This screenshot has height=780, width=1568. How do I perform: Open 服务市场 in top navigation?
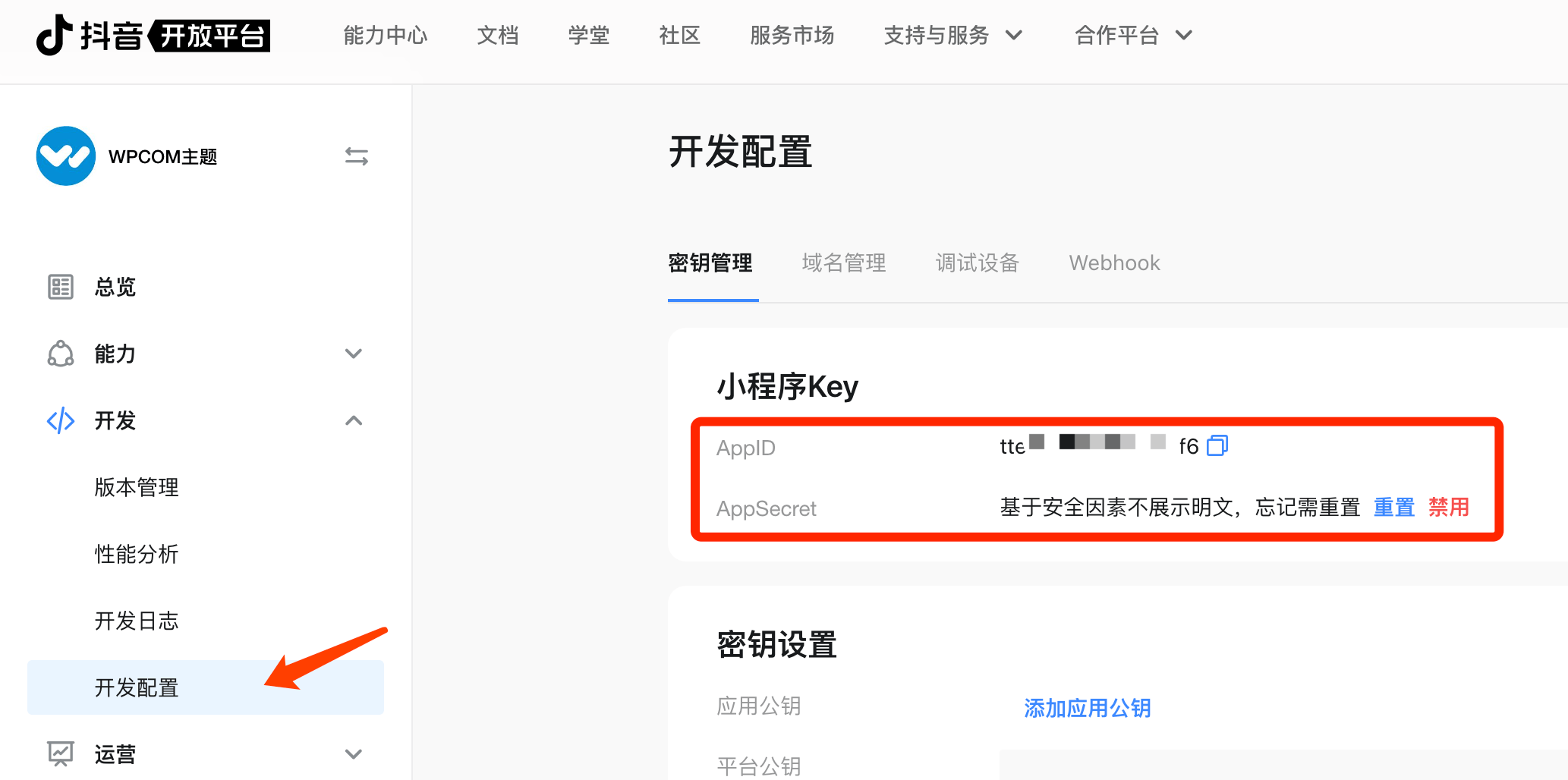792,35
